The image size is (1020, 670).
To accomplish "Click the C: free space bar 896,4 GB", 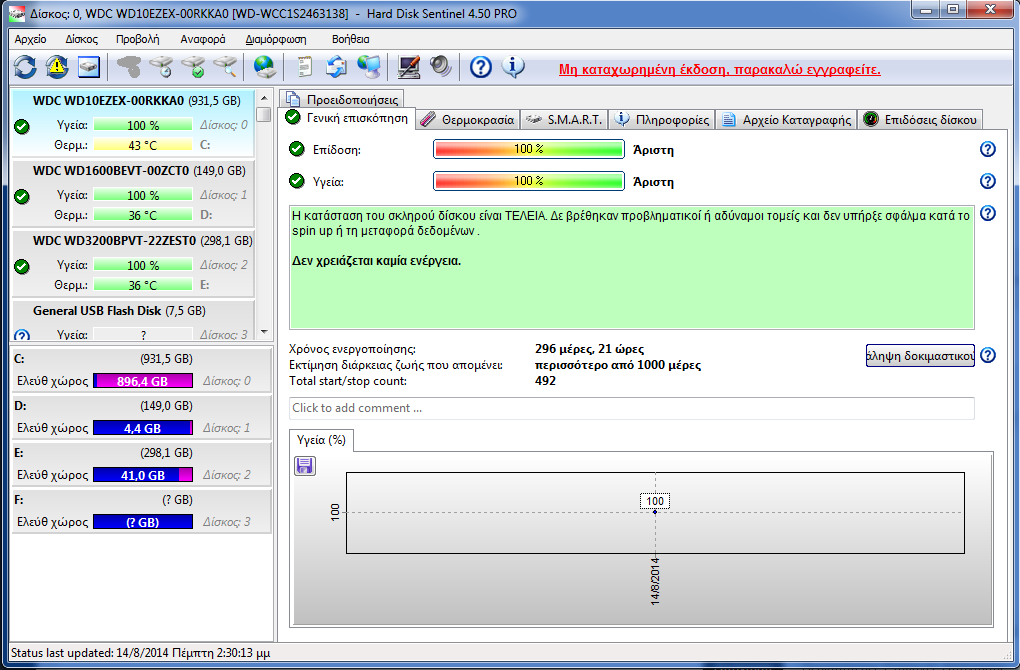I will (x=142, y=381).
